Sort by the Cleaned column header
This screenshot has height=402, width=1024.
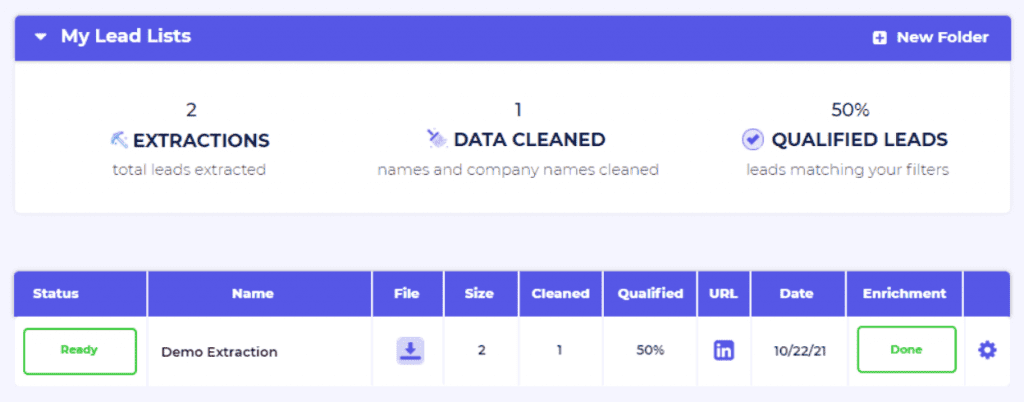(x=560, y=294)
